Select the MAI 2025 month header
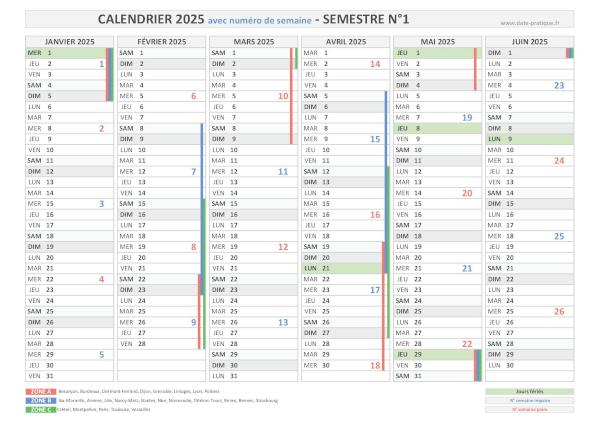Screen dimensions: 600x424 pyautogui.click(x=438, y=42)
